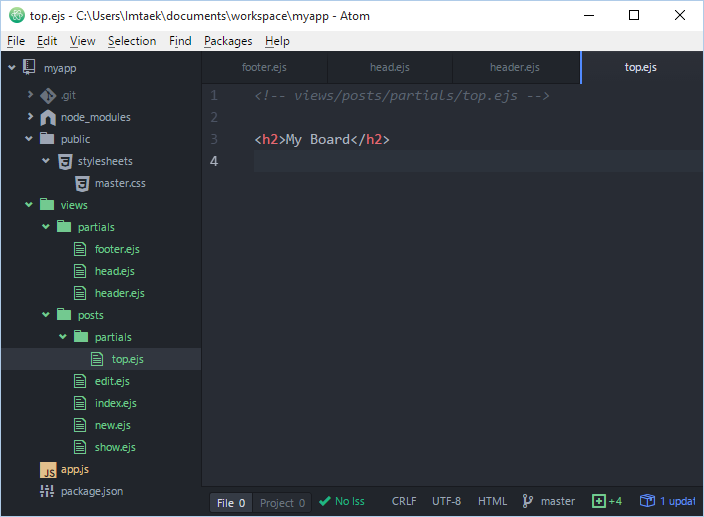Click the UTF-8 encoding selector
Viewport: 704px width, 517px height.
click(x=446, y=501)
